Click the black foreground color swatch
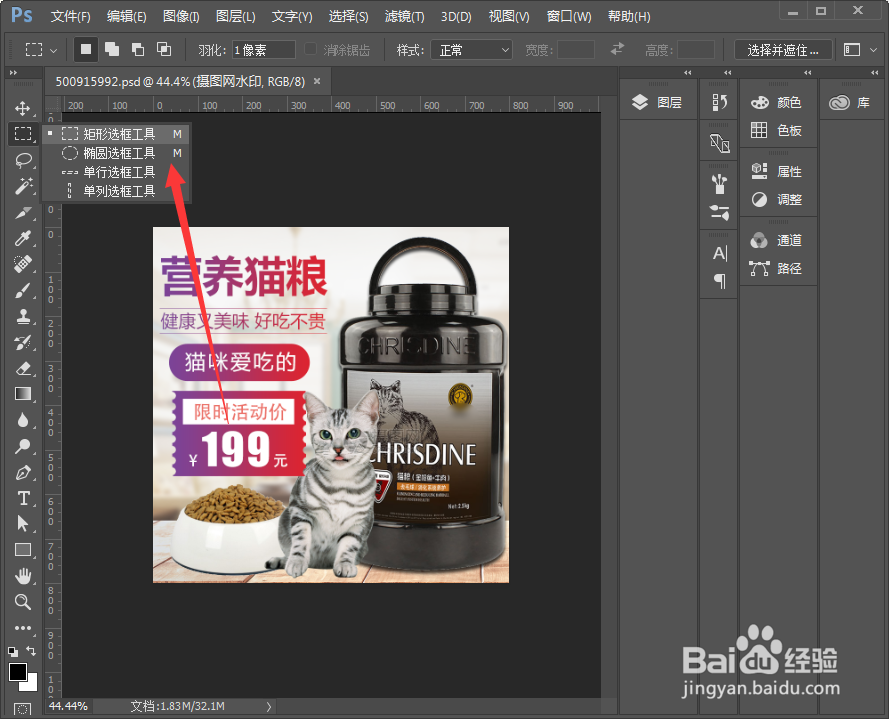This screenshot has height=719, width=889. 16,670
